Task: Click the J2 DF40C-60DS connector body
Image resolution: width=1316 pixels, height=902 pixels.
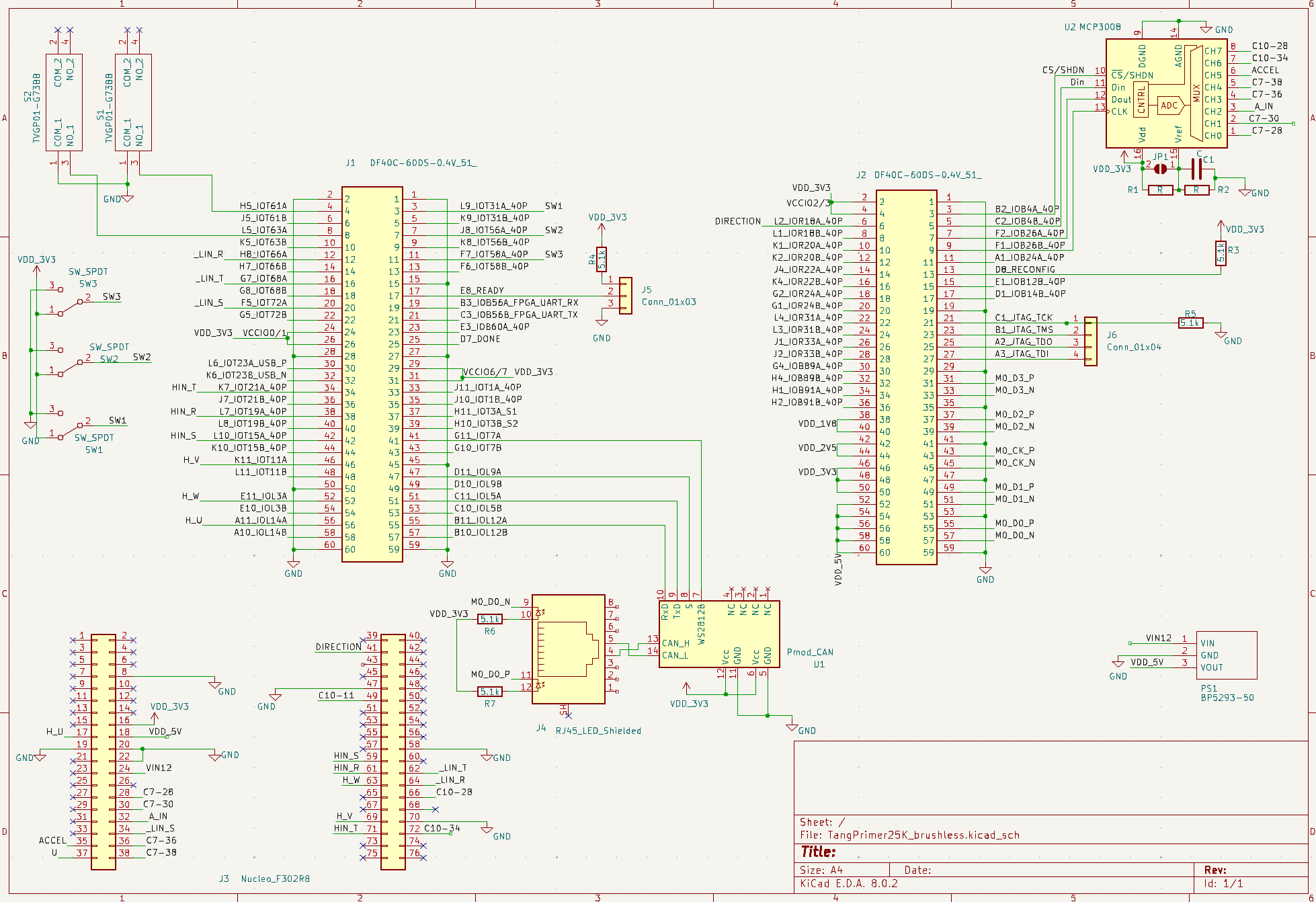Action: coord(907,377)
